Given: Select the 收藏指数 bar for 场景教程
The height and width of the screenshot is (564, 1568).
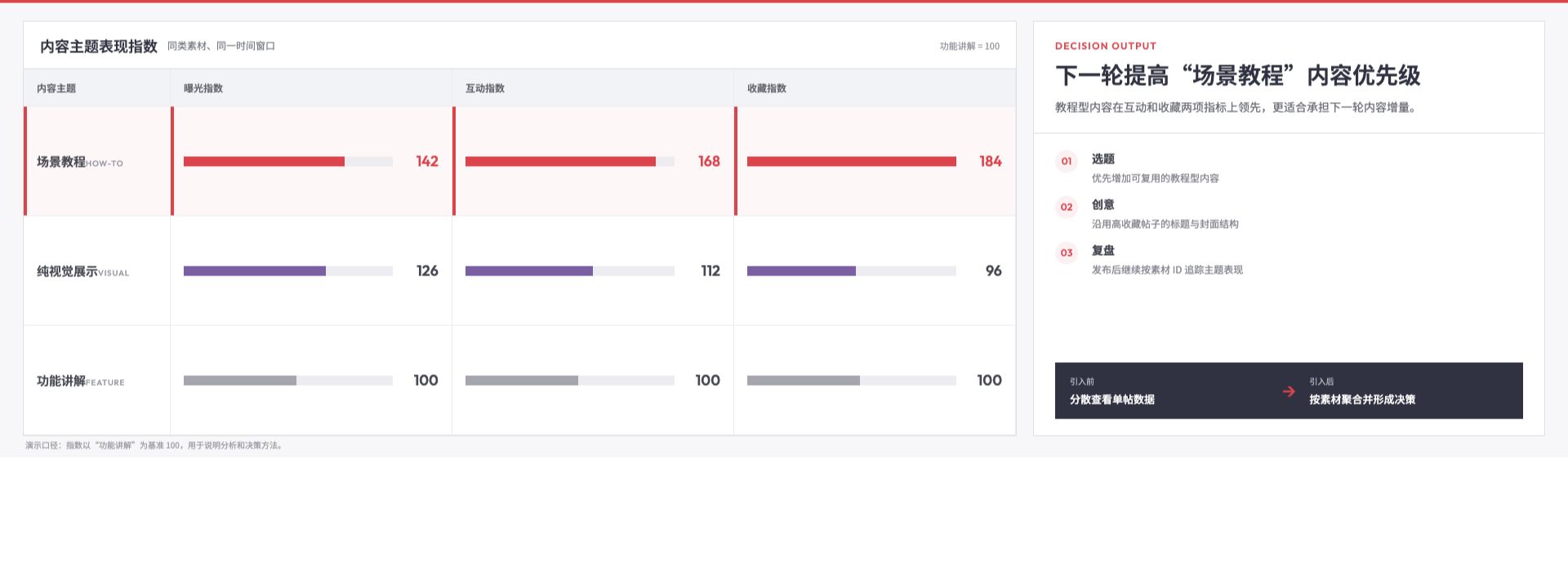Looking at the screenshot, I should click(x=852, y=162).
